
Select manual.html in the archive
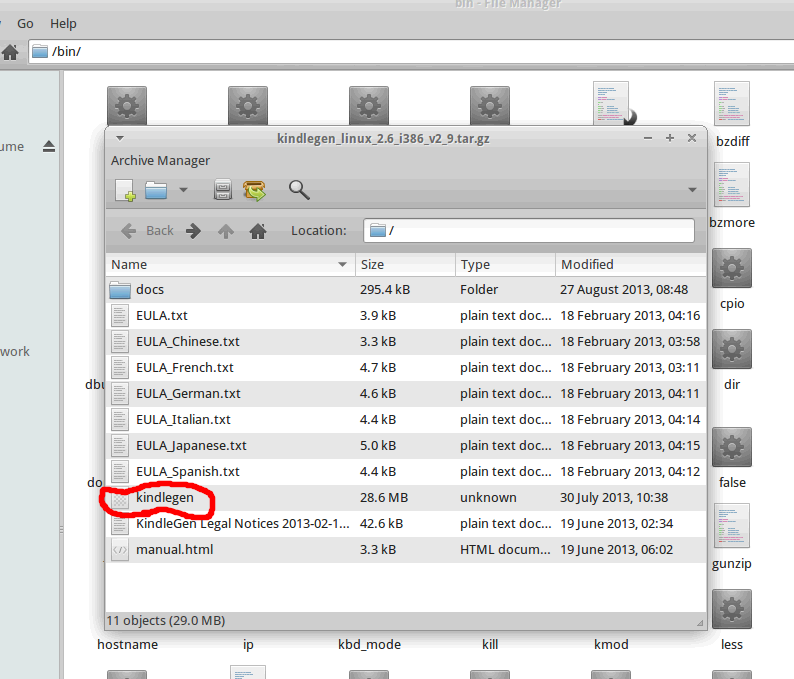tap(406, 550)
